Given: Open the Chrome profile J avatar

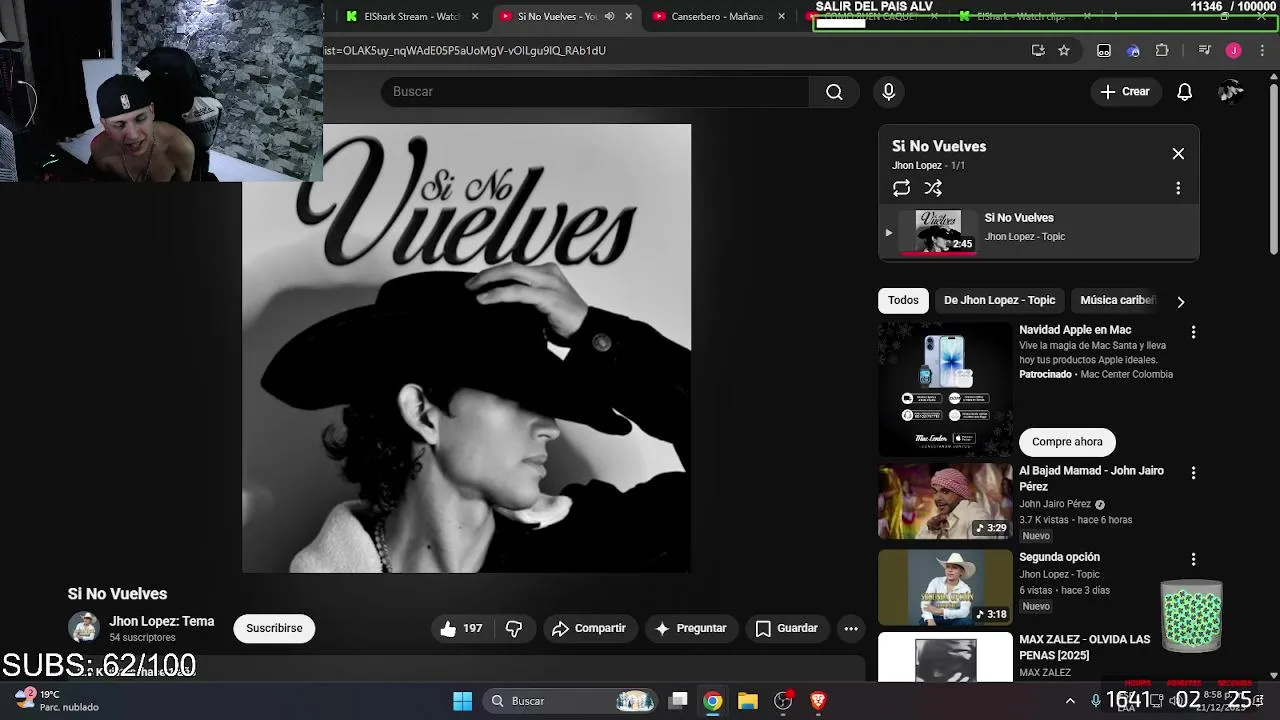Looking at the screenshot, I should tap(1233, 50).
